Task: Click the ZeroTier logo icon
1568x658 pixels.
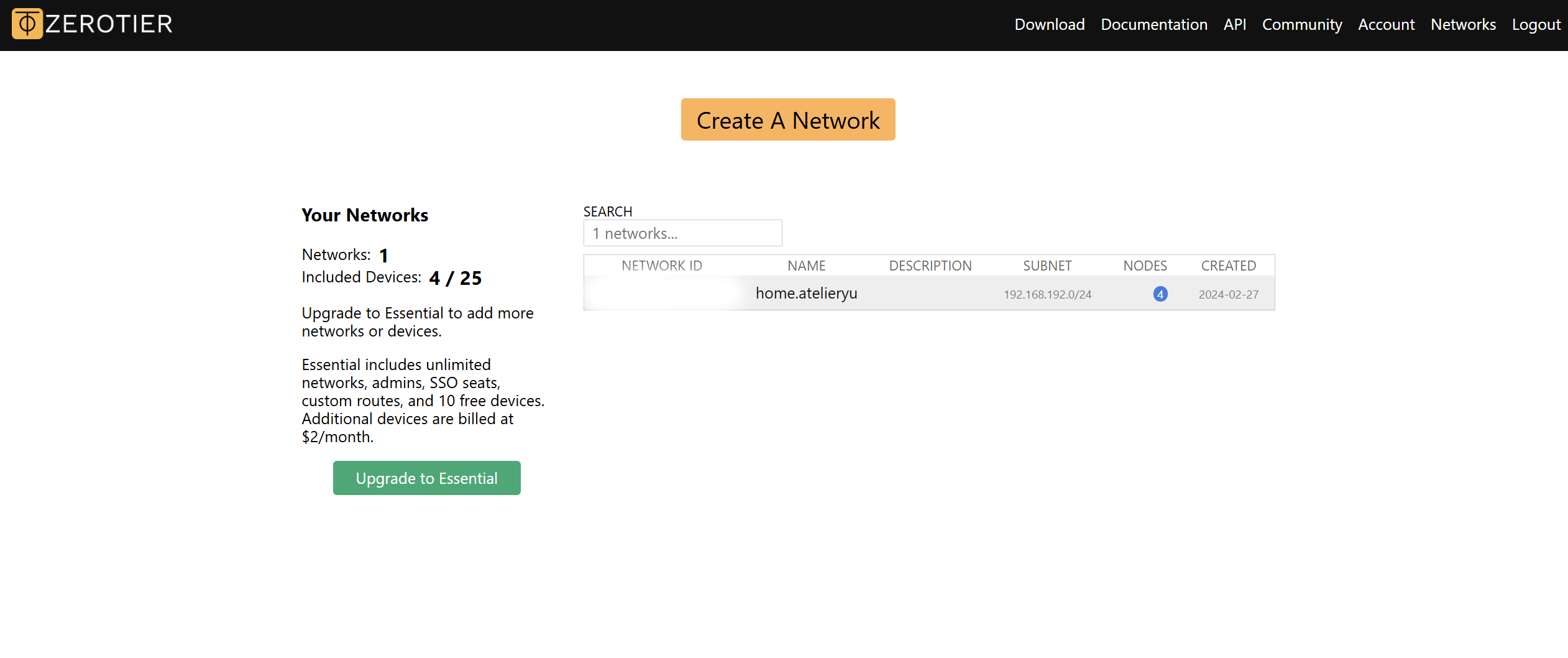Action: coord(27,24)
